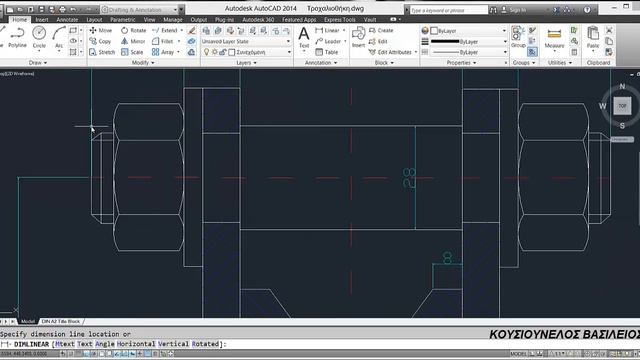Select the Linear dimension tool
The width and height of the screenshot is (640, 360).
(x=328, y=30)
